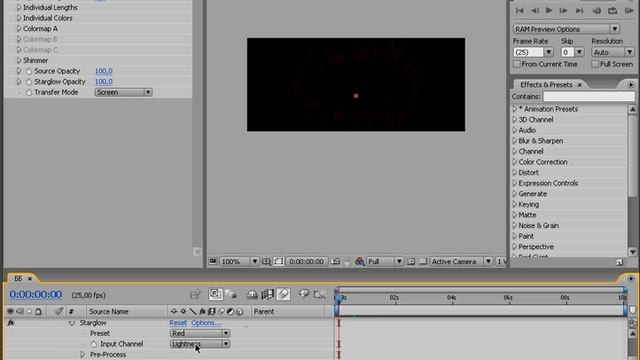Open the Full resolution dropdown in viewer
Viewport: 640px width, 360px height.
pos(385,261)
